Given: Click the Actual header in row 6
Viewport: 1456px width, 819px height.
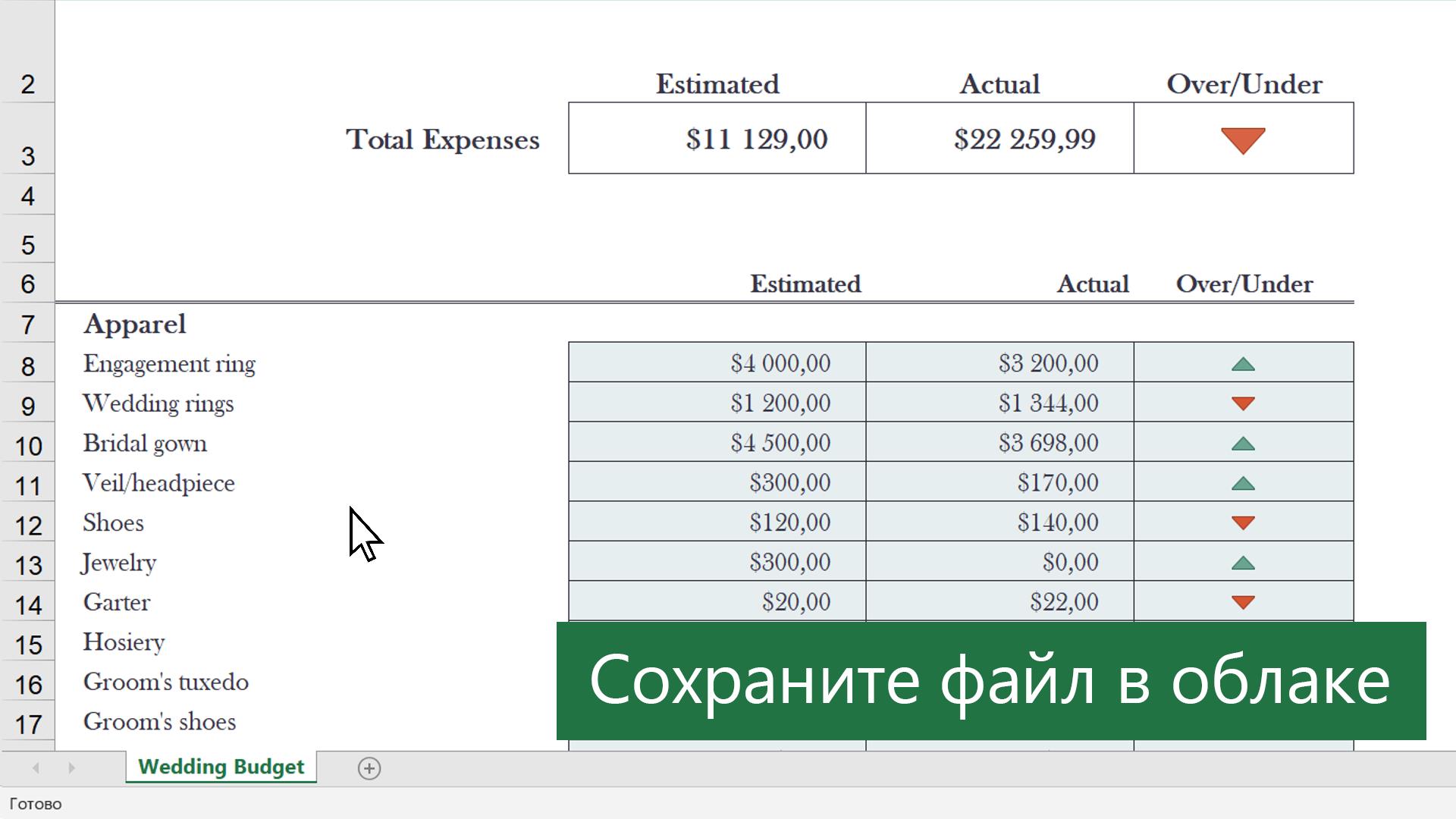Looking at the screenshot, I should coord(1093,284).
